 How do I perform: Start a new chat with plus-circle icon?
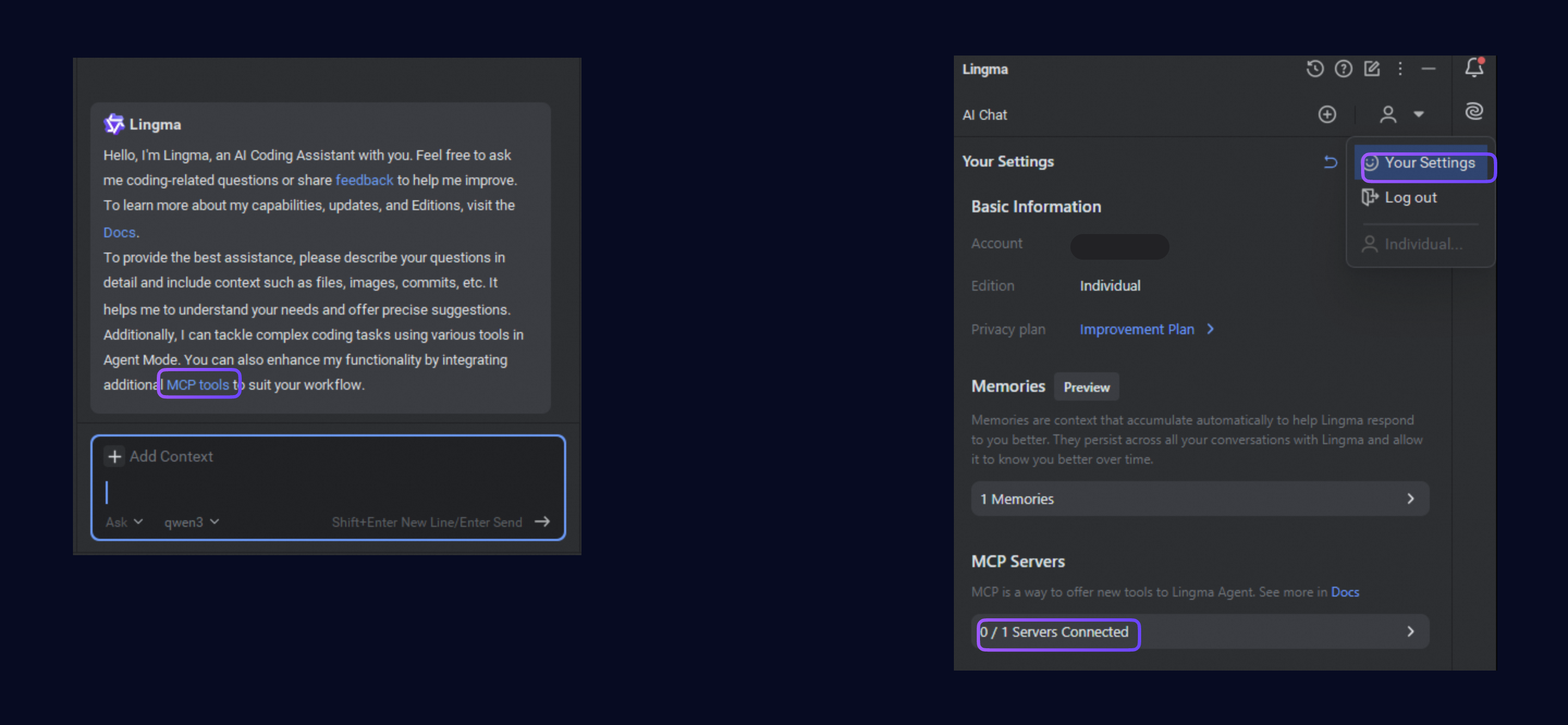coord(1327,114)
